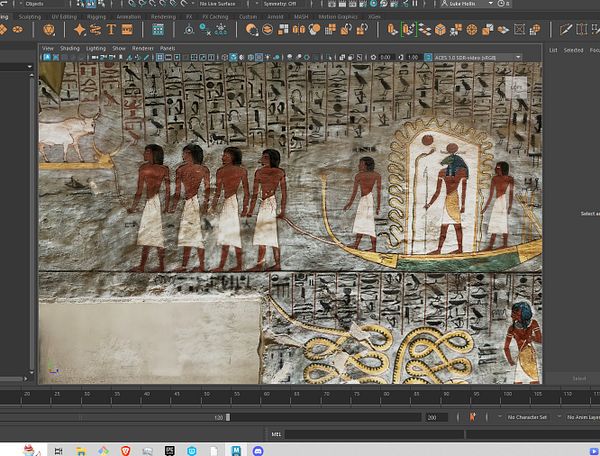This screenshot has height=456, width=600.
Task: Open the Shading panel menu
Action: coord(70,47)
